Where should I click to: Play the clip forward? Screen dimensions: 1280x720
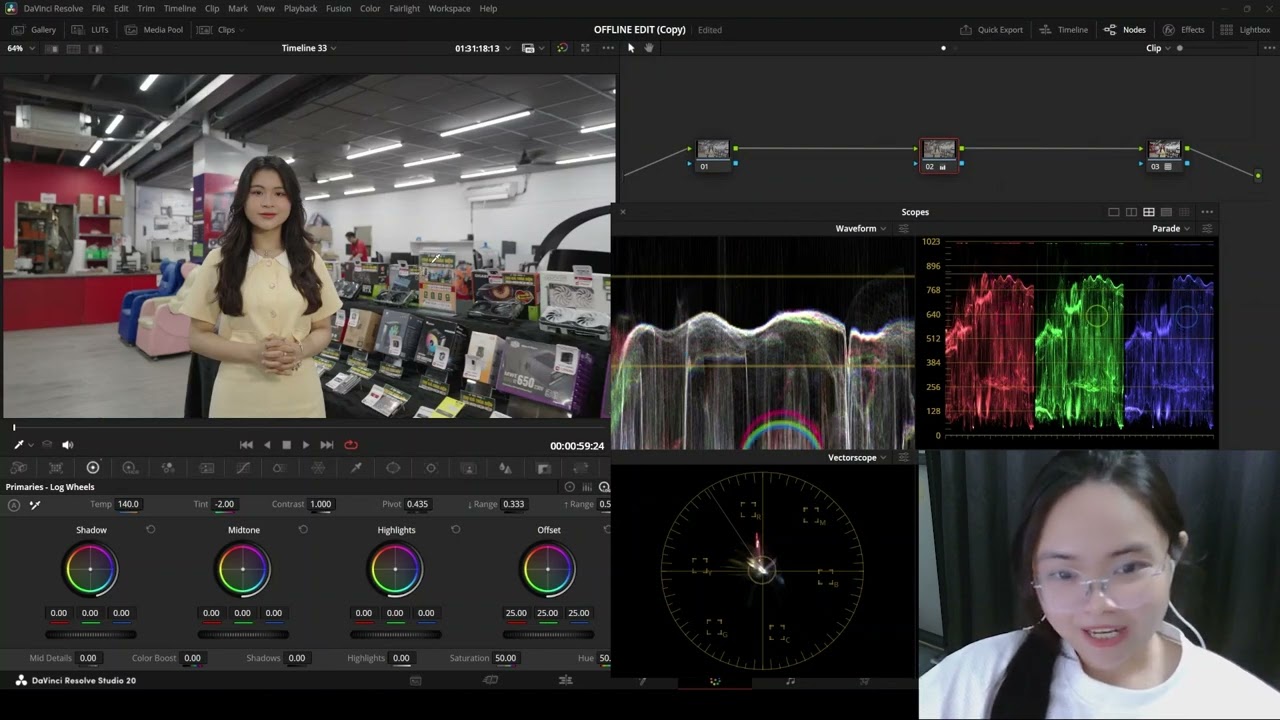click(x=306, y=445)
